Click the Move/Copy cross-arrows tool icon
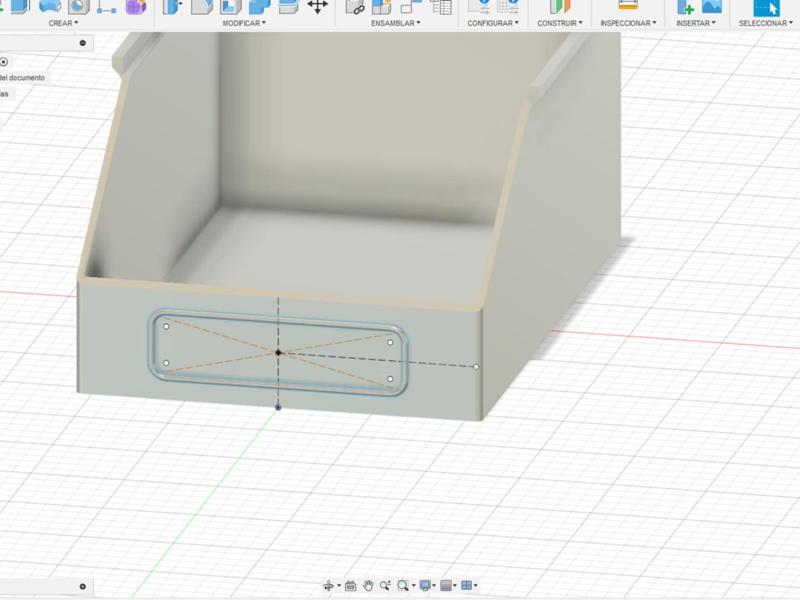This screenshot has width=800, height=600. (317, 6)
